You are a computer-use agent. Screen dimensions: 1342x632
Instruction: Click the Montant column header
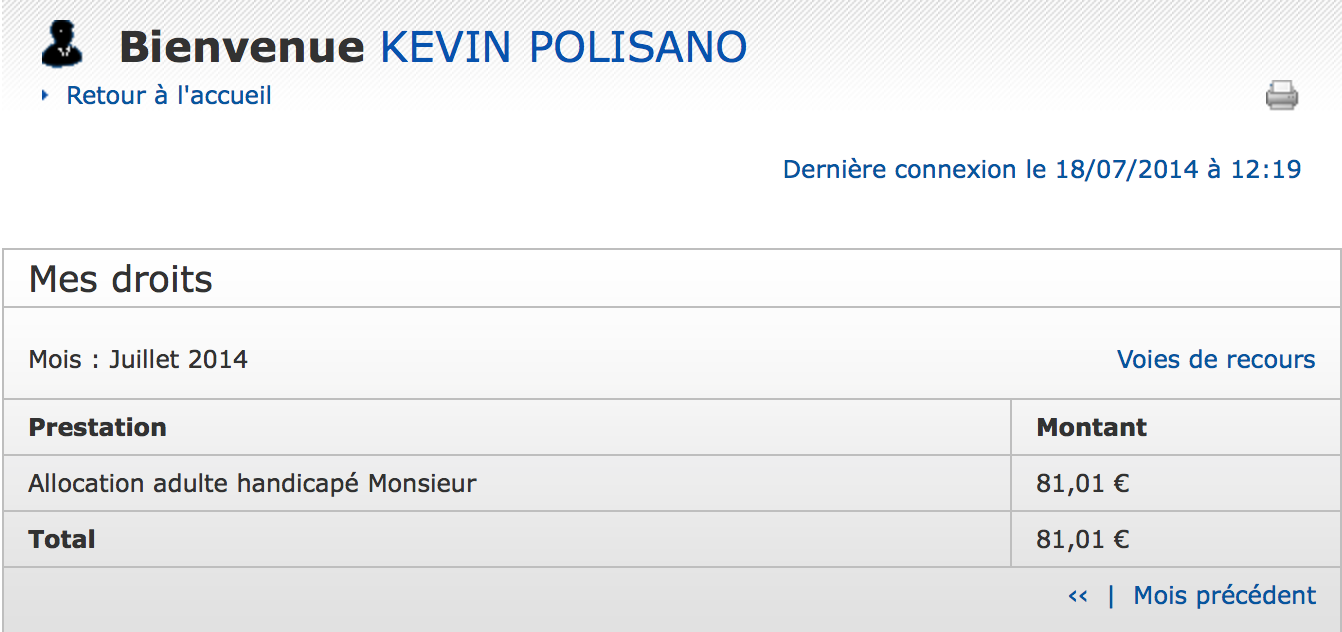[x=1092, y=427]
